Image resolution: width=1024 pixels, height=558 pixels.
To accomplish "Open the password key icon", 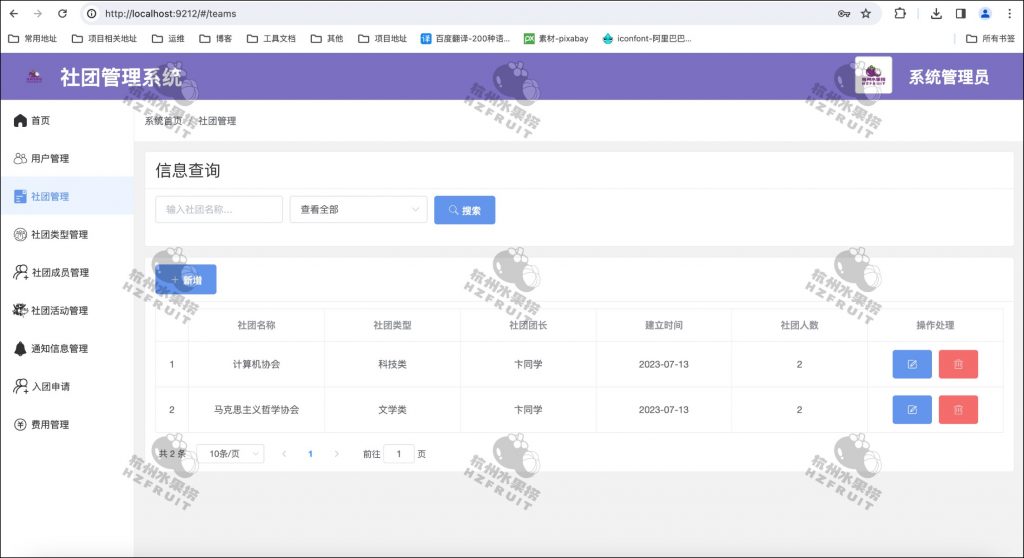I will (x=844, y=13).
